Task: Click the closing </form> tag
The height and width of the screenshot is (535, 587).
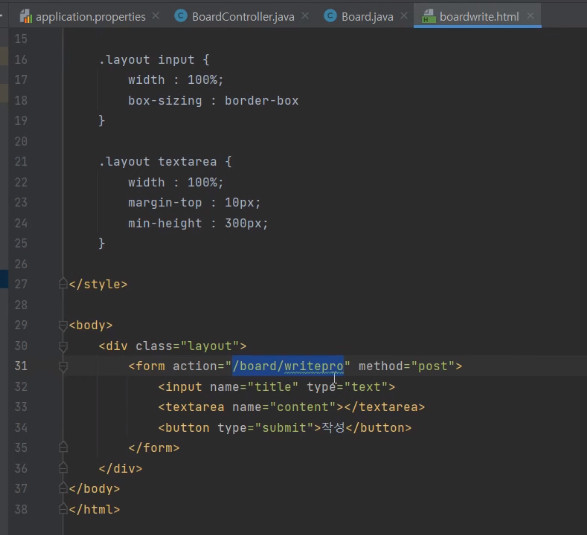Action: (154, 448)
